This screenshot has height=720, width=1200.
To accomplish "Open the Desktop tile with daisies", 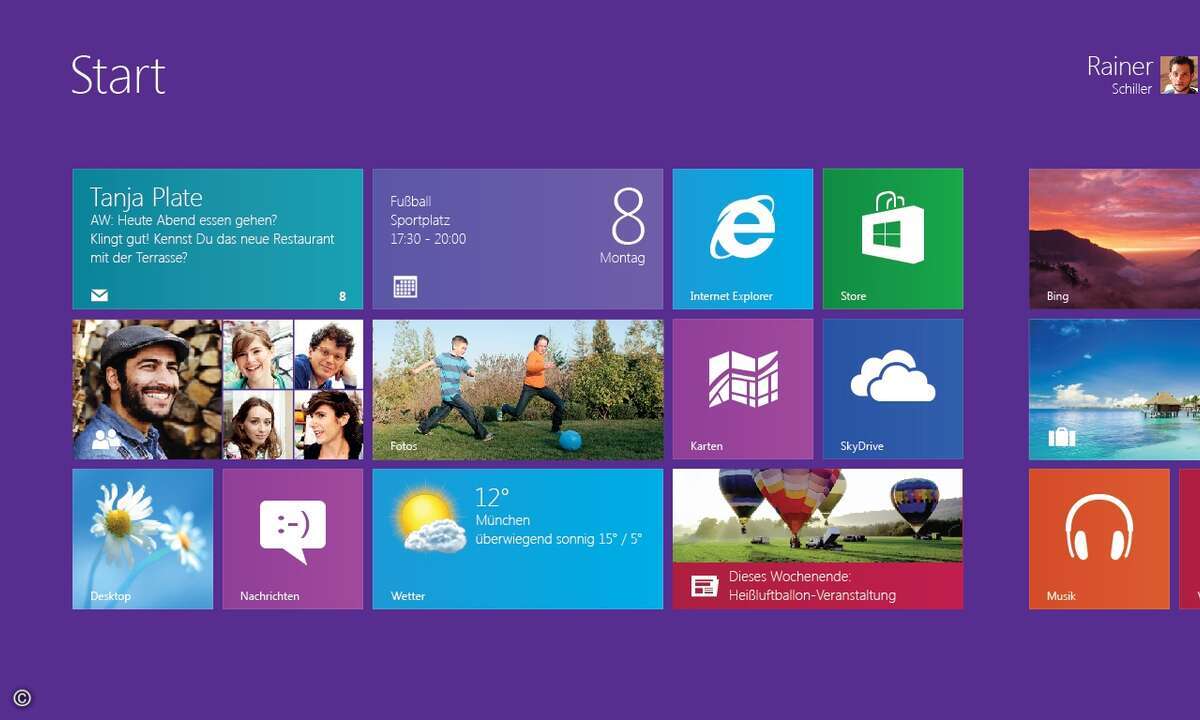I will click(143, 539).
